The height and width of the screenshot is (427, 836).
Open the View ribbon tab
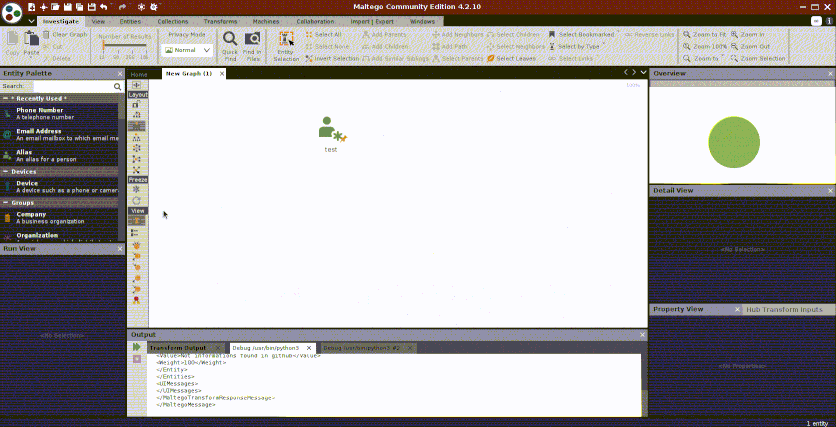98,21
